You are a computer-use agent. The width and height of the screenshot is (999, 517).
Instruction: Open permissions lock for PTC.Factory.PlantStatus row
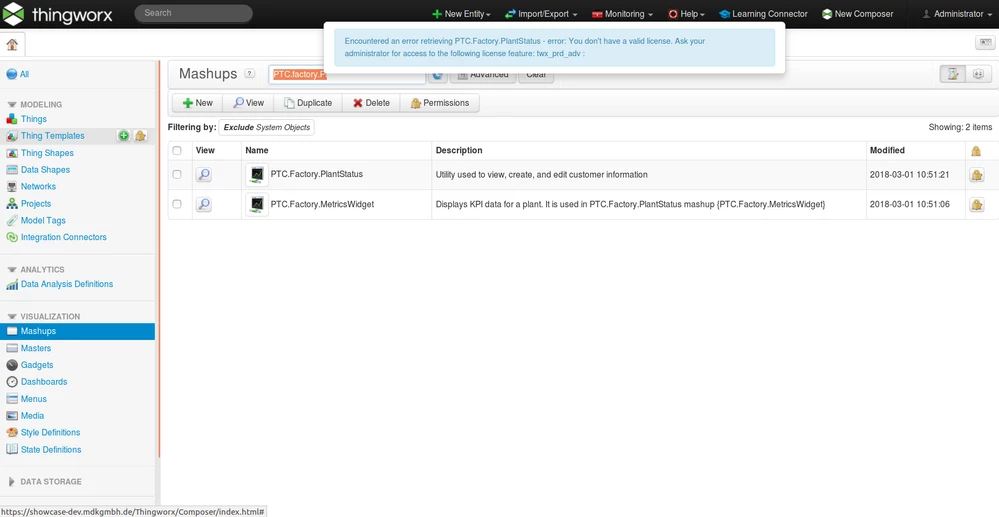coord(976,175)
